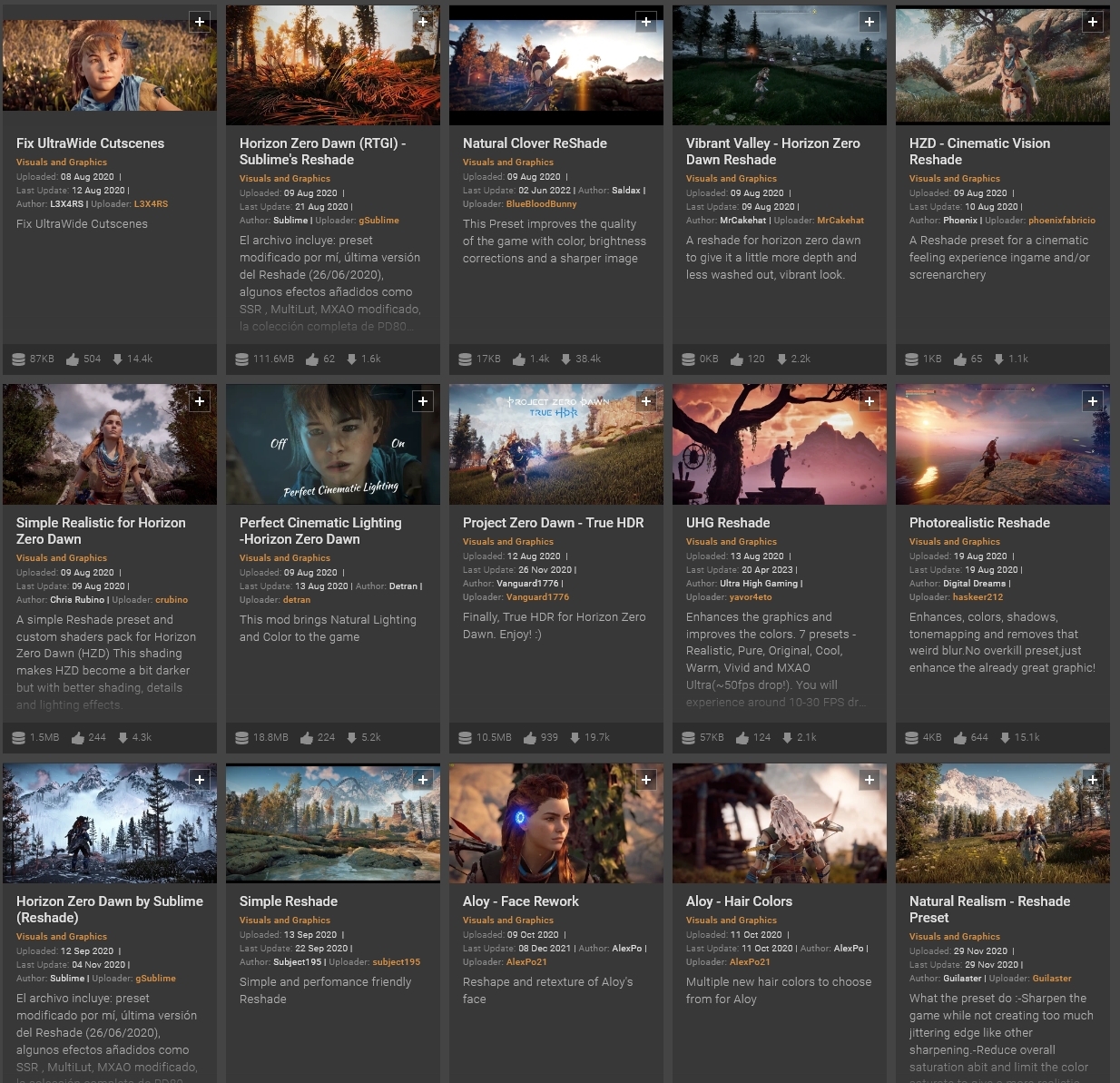Click plus icon on HZD - Cinematic Vision Reshade
The height and width of the screenshot is (1083, 1120).
click(1093, 22)
